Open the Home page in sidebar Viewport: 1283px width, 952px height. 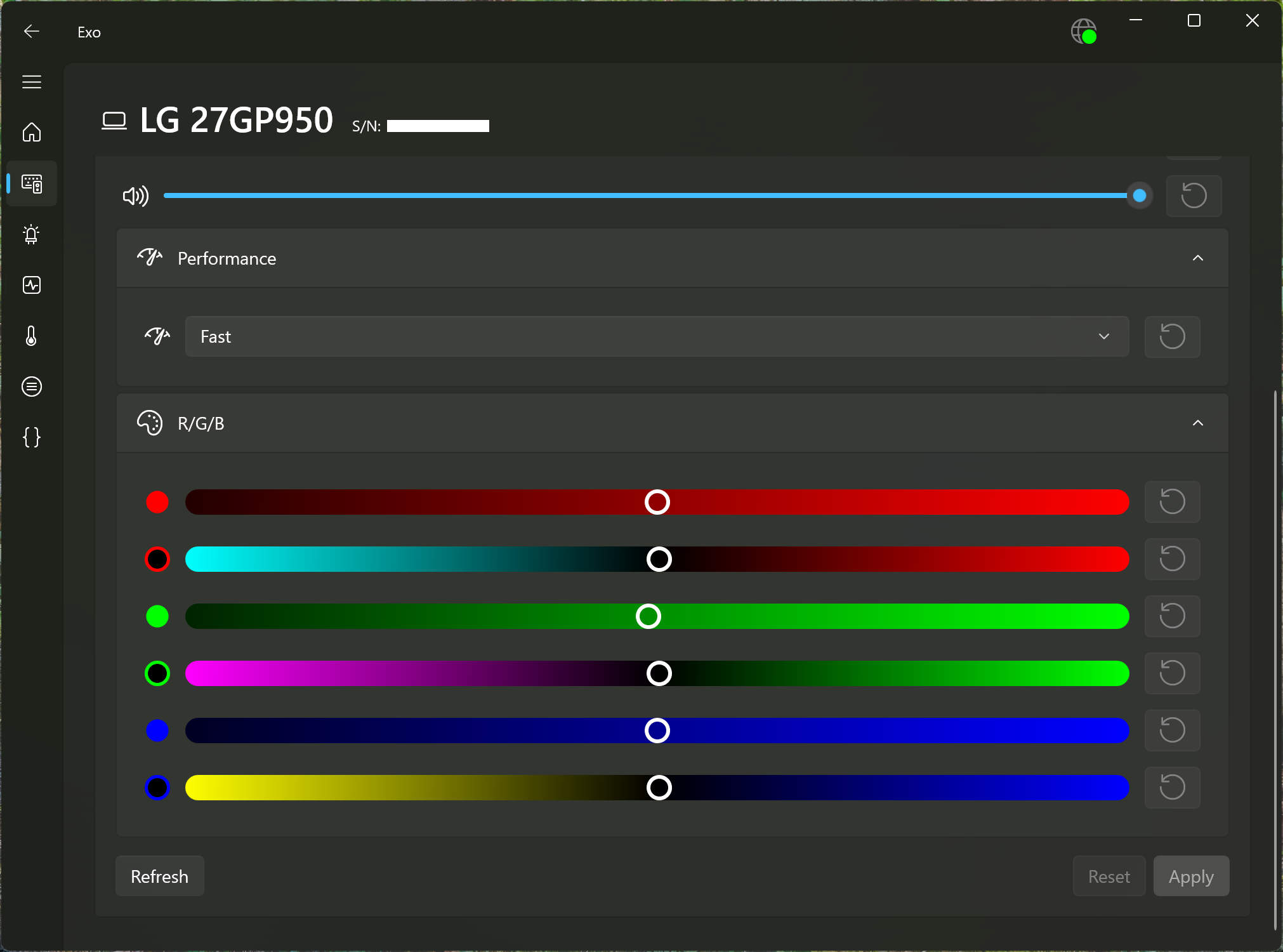point(32,133)
